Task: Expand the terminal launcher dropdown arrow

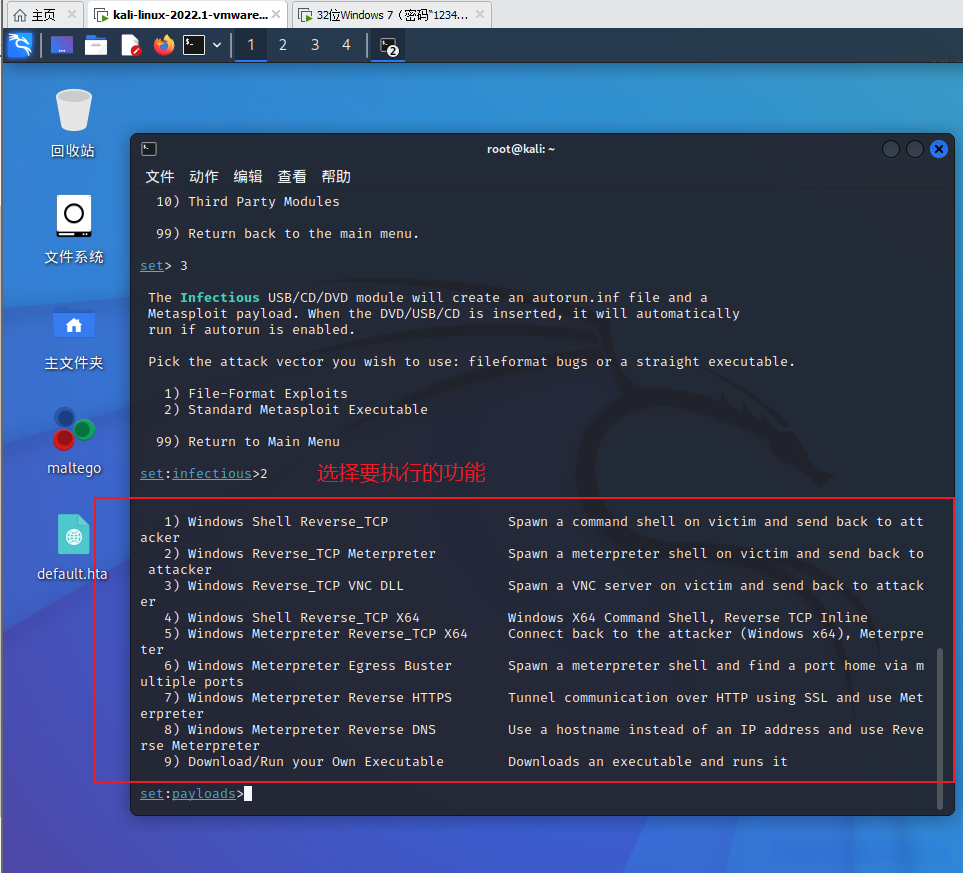Action: [x=217, y=45]
